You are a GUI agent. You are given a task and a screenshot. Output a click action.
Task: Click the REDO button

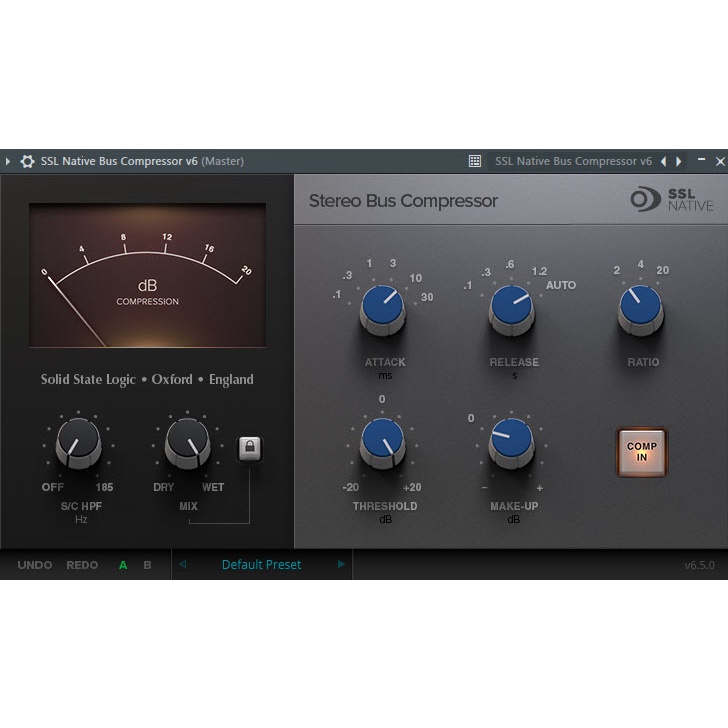tap(82, 565)
